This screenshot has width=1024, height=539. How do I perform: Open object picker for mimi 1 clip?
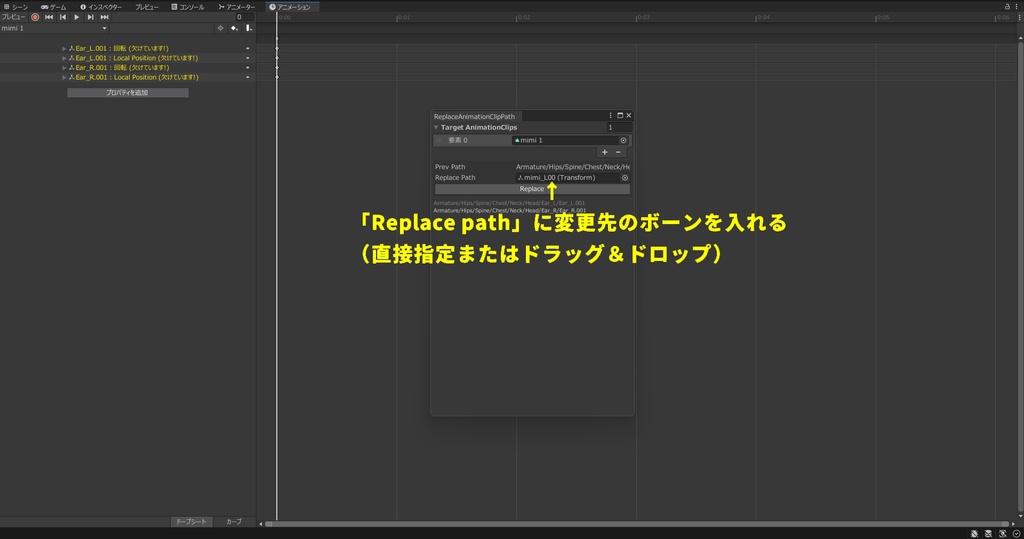click(x=624, y=140)
